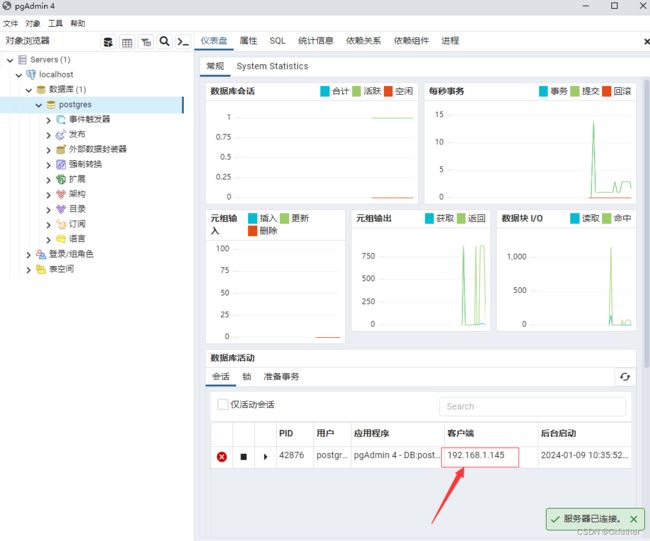650x541 pixels.
Task: Open the search objects magnifier icon
Action: pyautogui.click(x=165, y=41)
